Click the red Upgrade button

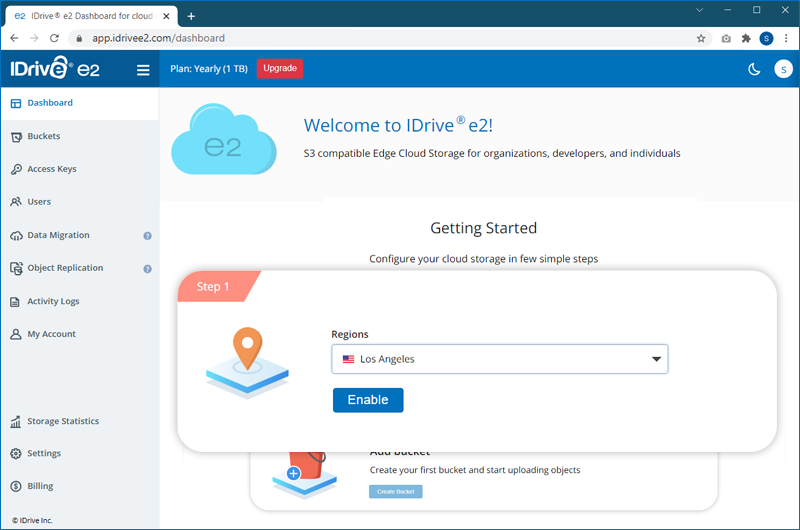coord(280,68)
